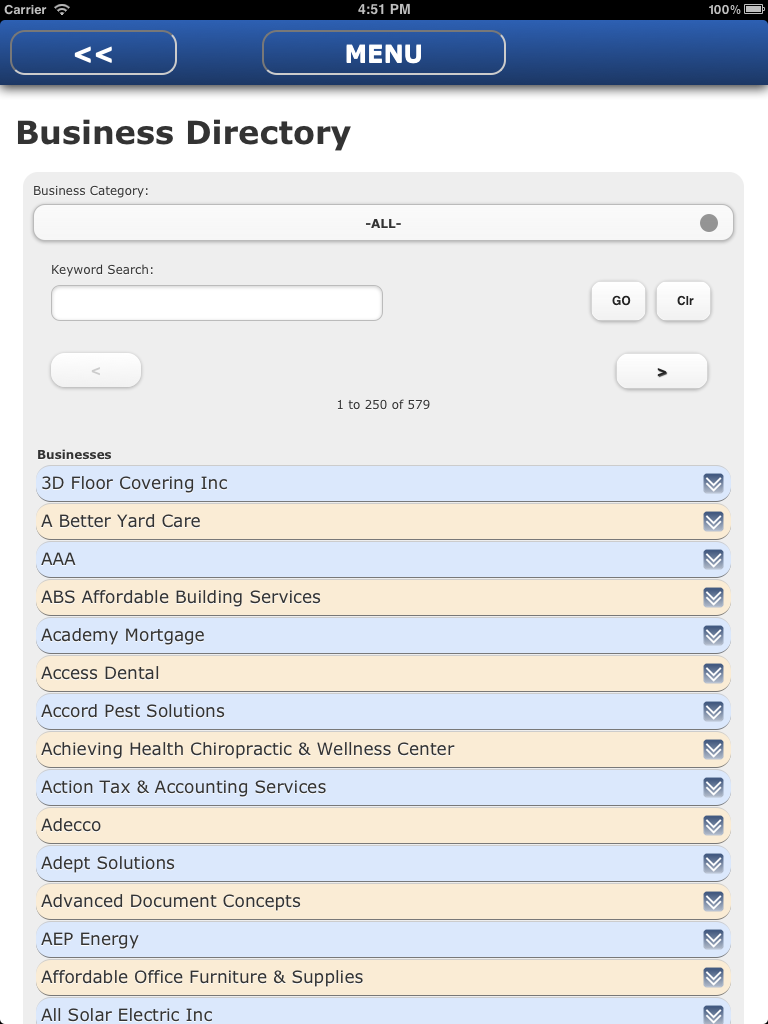
Task: Tap the arrow icon for Accord Pest Solutions
Action: tap(713, 712)
